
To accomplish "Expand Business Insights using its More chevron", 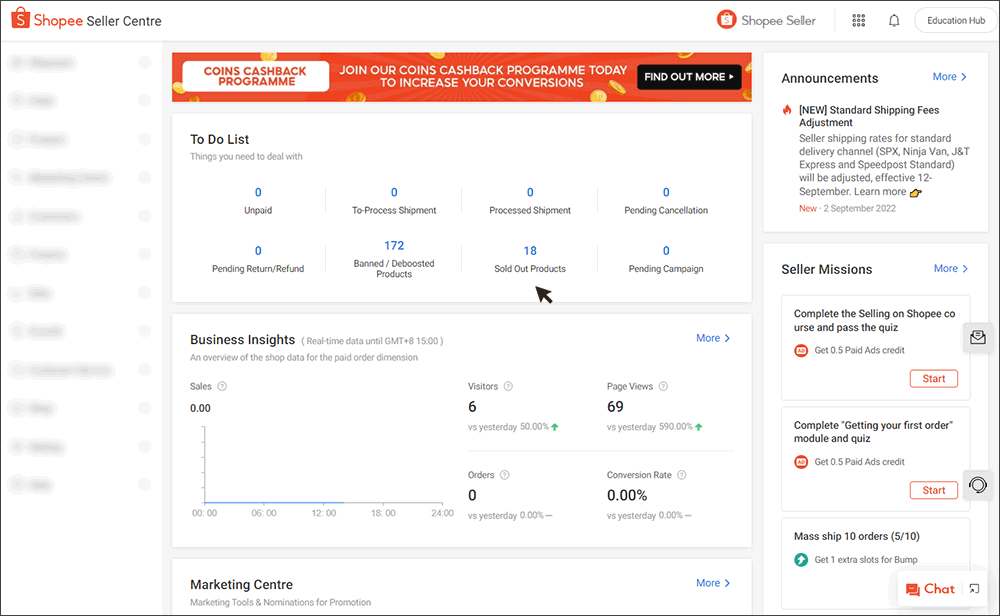I will coord(712,338).
